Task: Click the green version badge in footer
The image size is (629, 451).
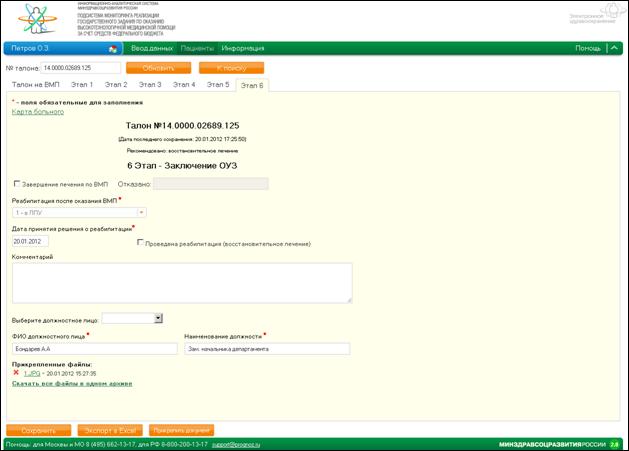Action: (615, 442)
